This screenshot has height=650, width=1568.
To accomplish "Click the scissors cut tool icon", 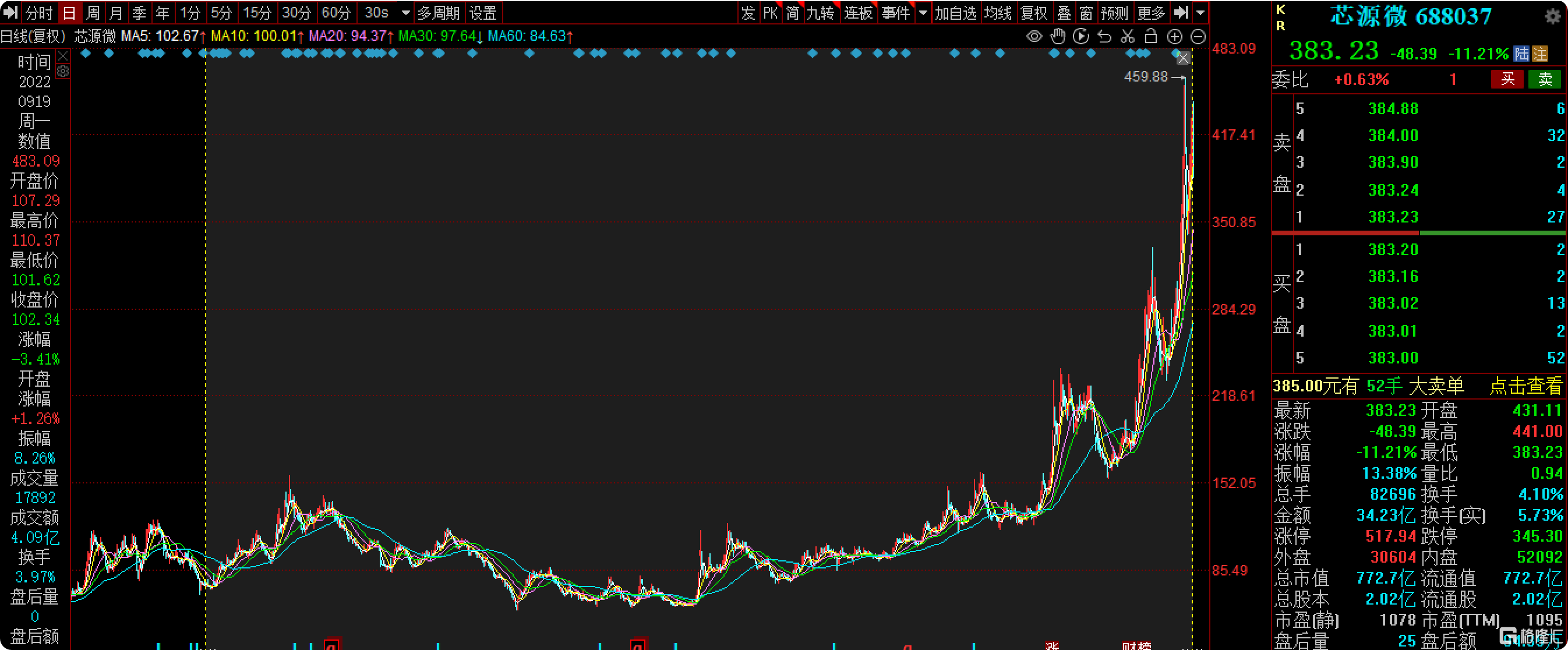I will point(1128,37).
